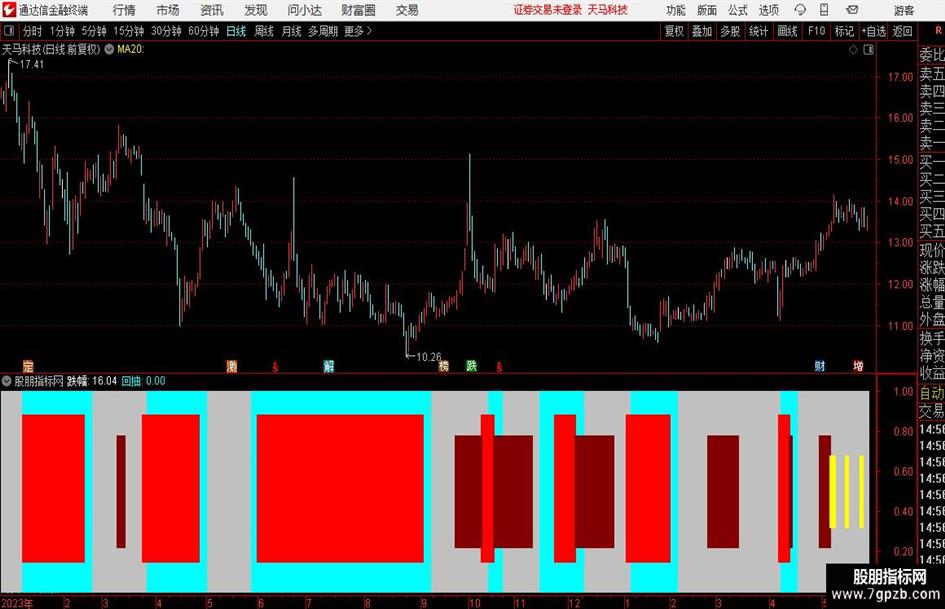945x609 pixels.
Task: Open the mail message icon
Action: point(852,10)
